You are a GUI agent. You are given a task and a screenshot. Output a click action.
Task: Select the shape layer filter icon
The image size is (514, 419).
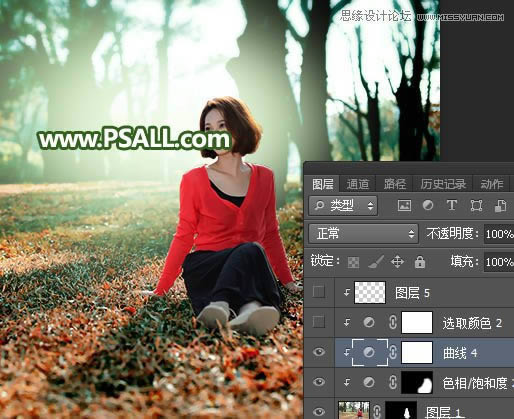pos(476,205)
